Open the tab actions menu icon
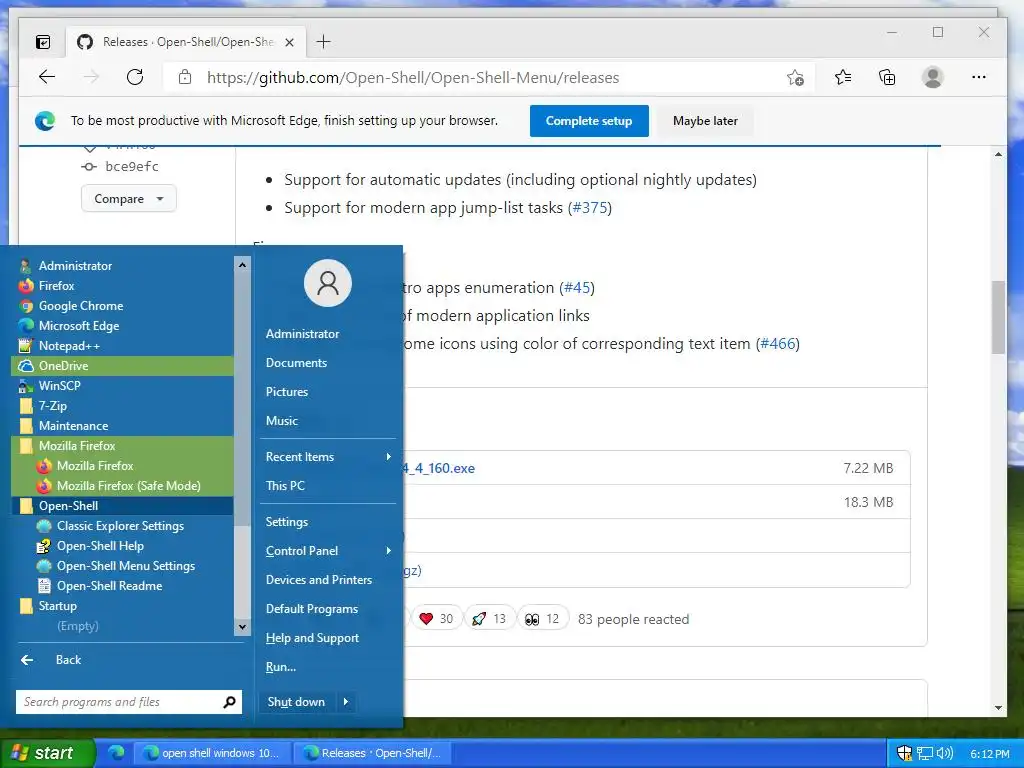Image resolution: width=1024 pixels, height=768 pixels. click(42, 42)
